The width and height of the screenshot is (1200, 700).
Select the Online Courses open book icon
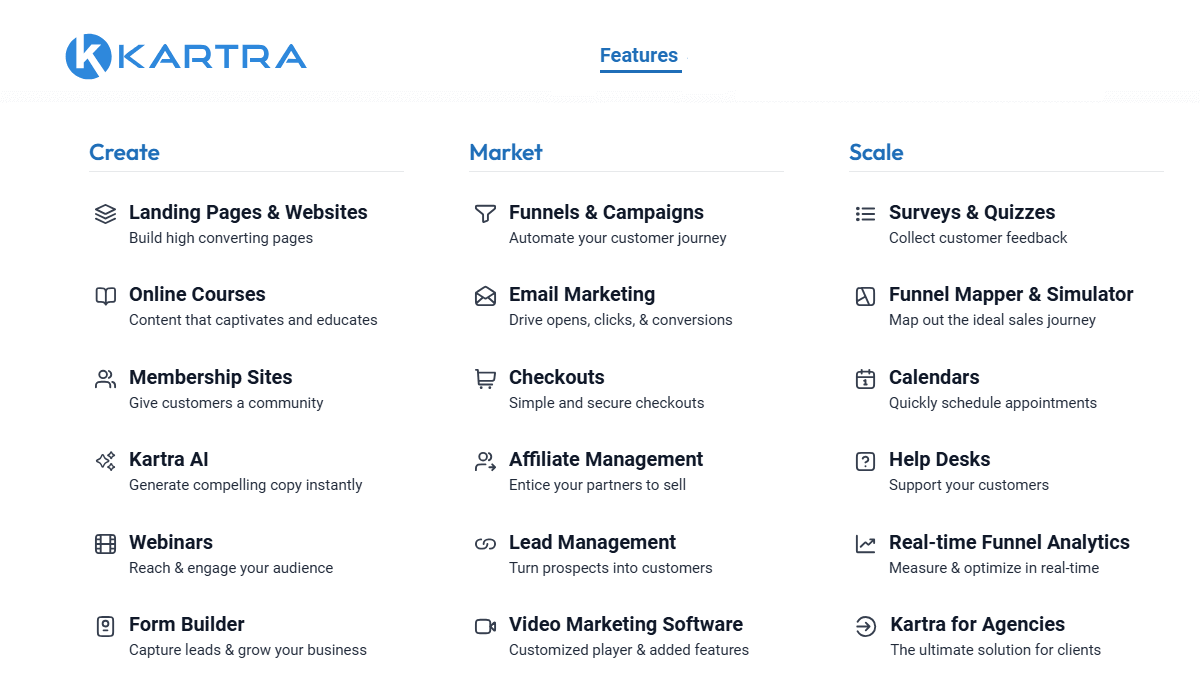(x=105, y=296)
